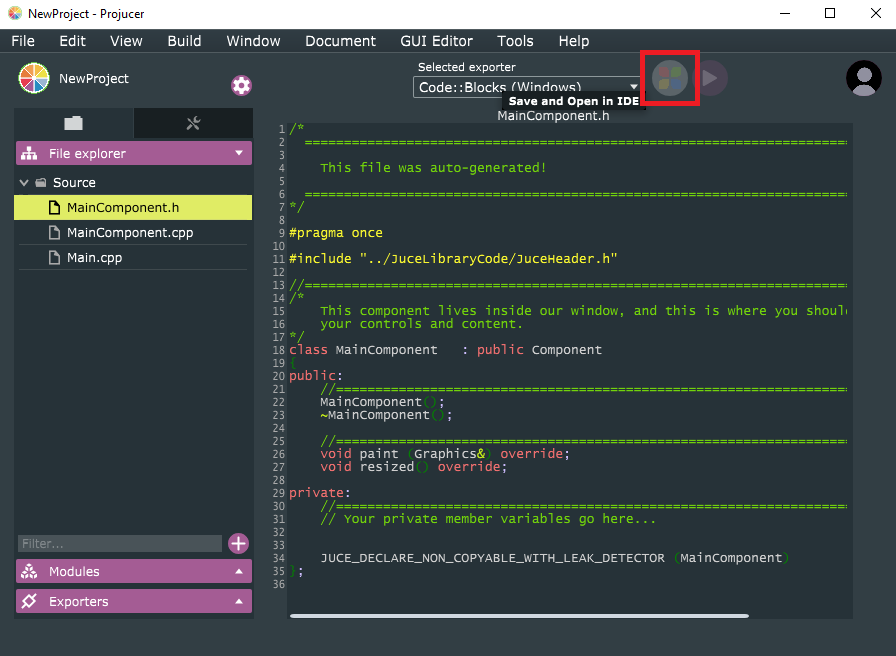Click the JUCE_DECLARE_NON_COPYABLE_WITH_LEAK_DETECTOR line
The height and width of the screenshot is (656, 896).
(554, 558)
